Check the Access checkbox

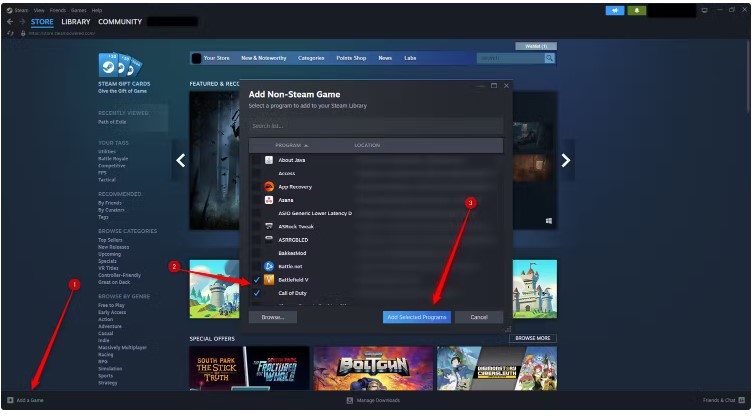[x=257, y=173]
